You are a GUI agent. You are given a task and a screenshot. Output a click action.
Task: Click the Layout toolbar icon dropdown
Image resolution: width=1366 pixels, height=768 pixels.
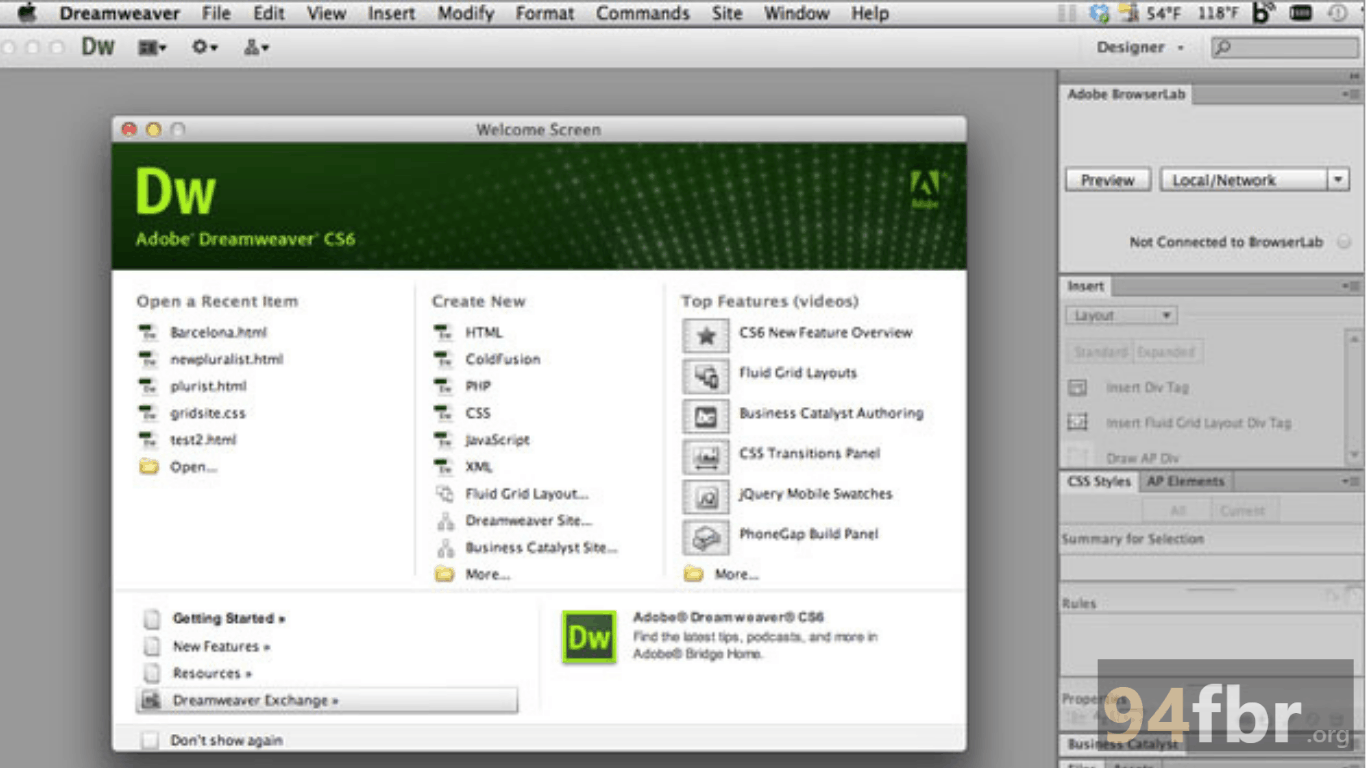[152, 47]
